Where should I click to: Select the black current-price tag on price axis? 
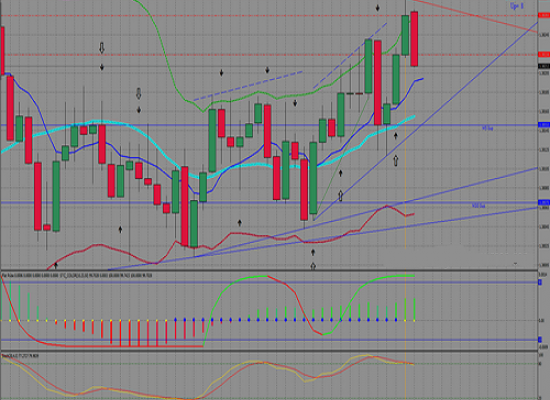click(x=544, y=66)
